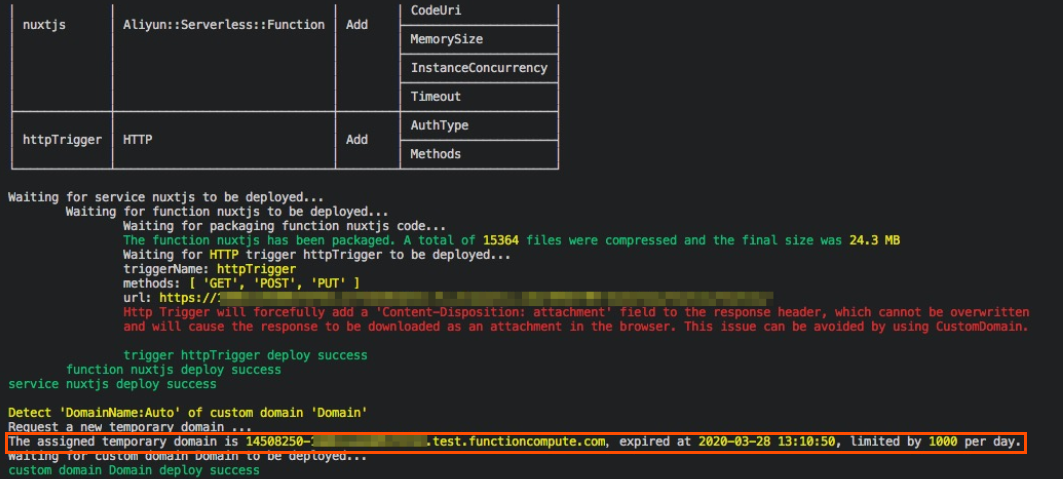Click the Add action in the nuxtjs row
The height and width of the screenshot is (479, 1063).
(x=357, y=24)
